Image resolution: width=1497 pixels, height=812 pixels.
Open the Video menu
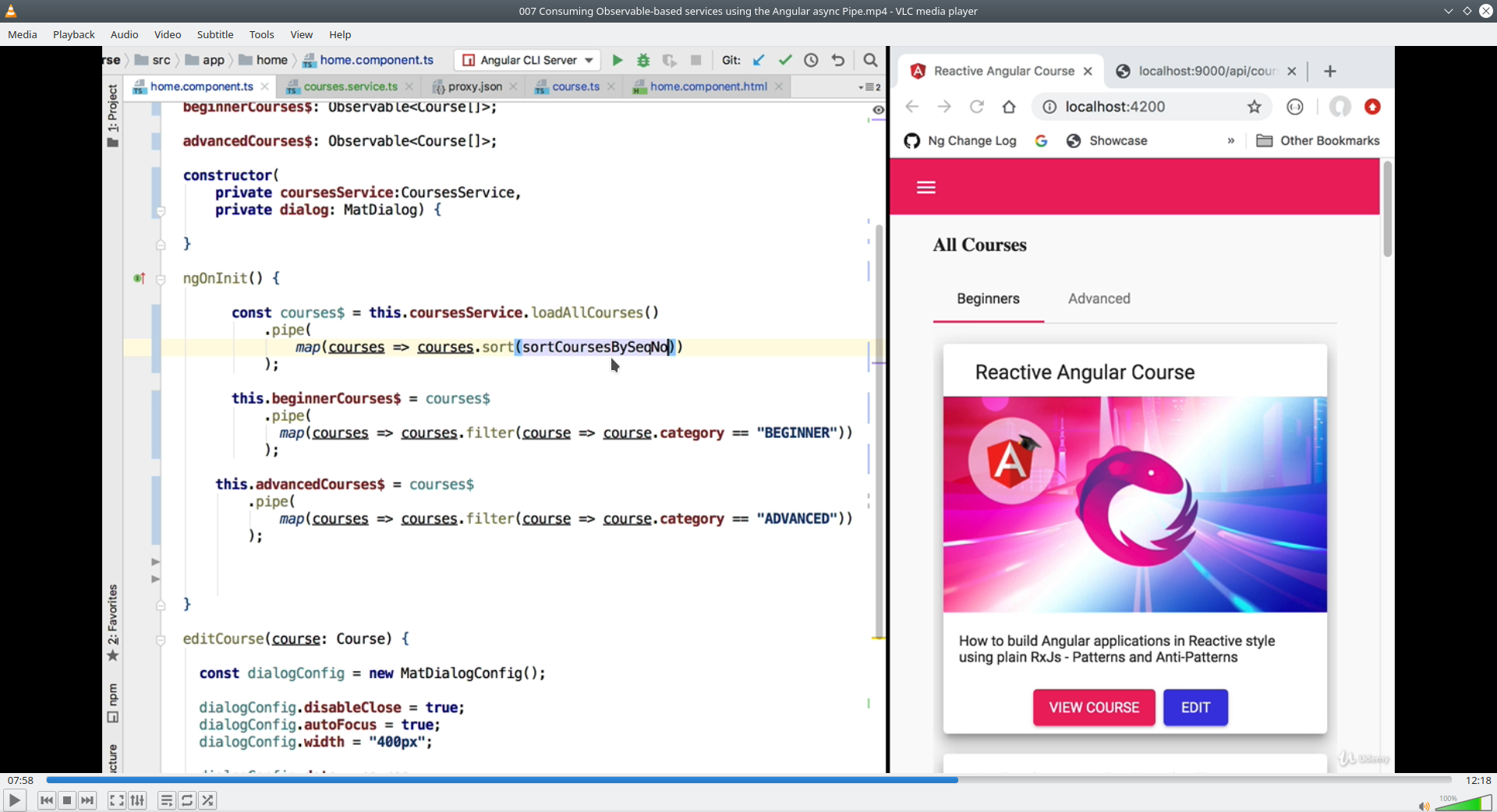(168, 34)
